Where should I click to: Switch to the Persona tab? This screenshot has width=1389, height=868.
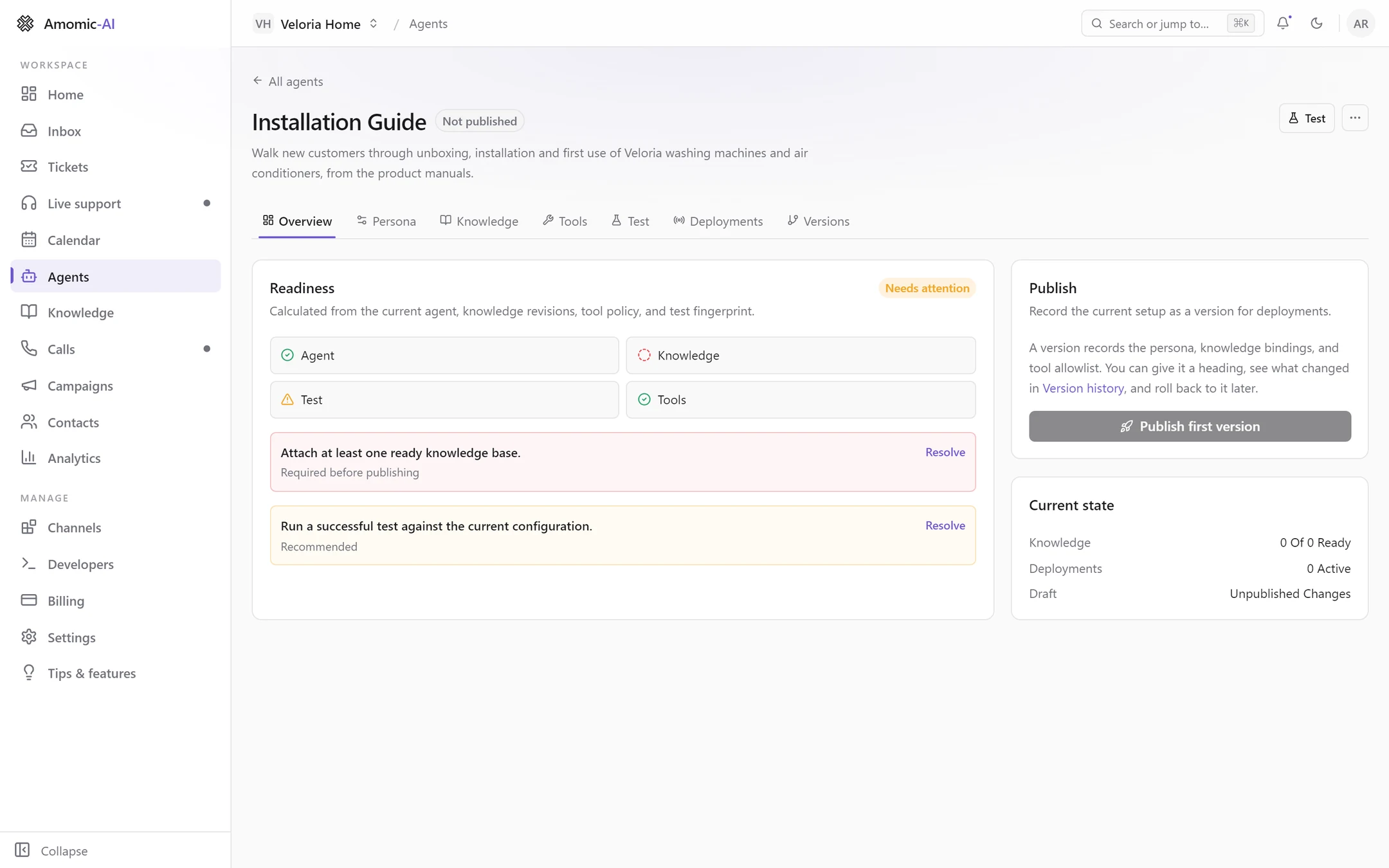tap(386, 221)
